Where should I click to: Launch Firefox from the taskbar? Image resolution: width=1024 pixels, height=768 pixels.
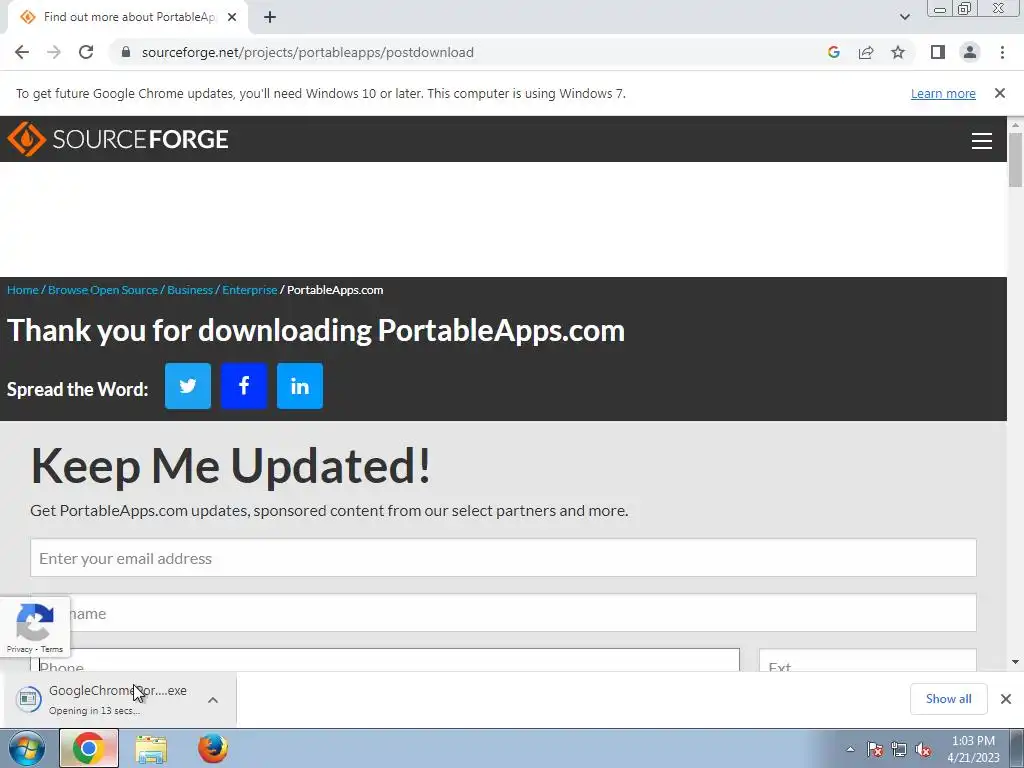coord(213,748)
